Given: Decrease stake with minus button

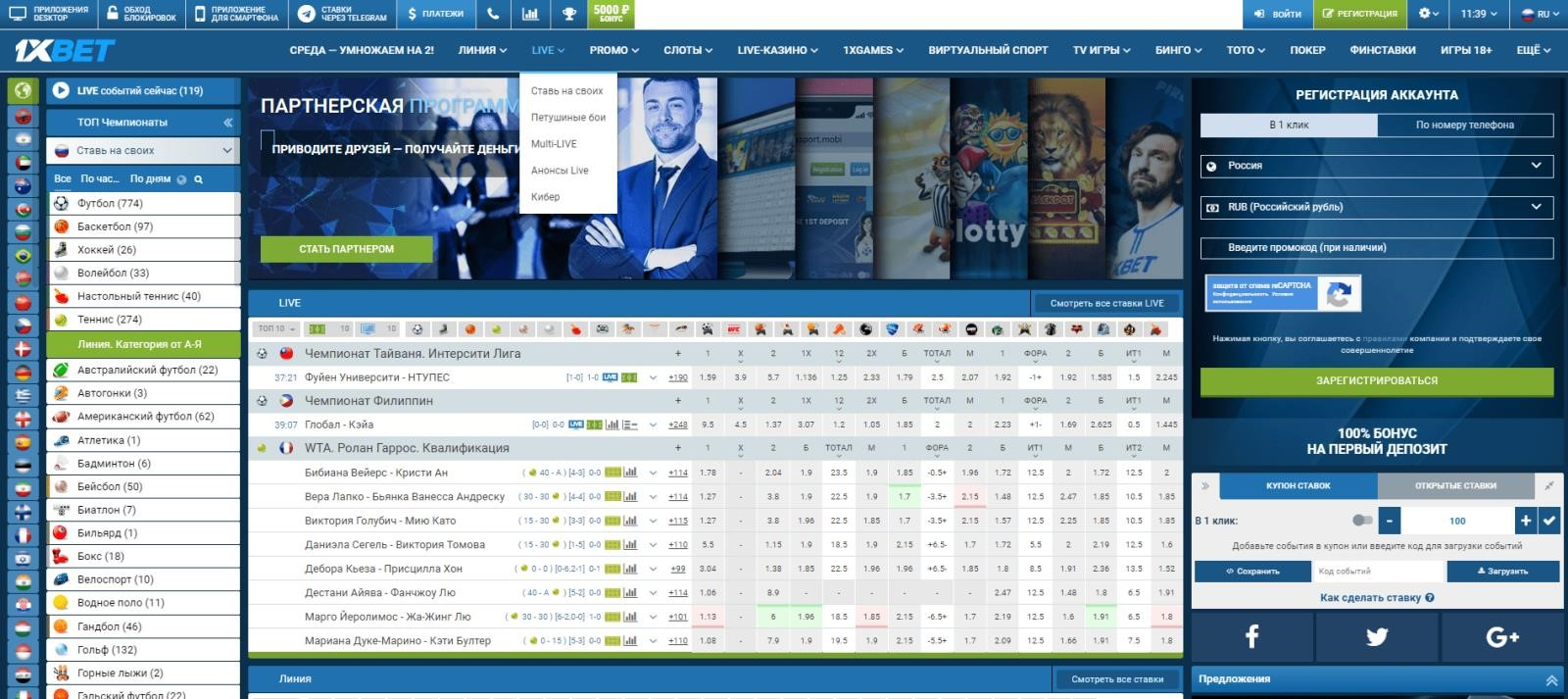Looking at the screenshot, I should pos(1389,521).
